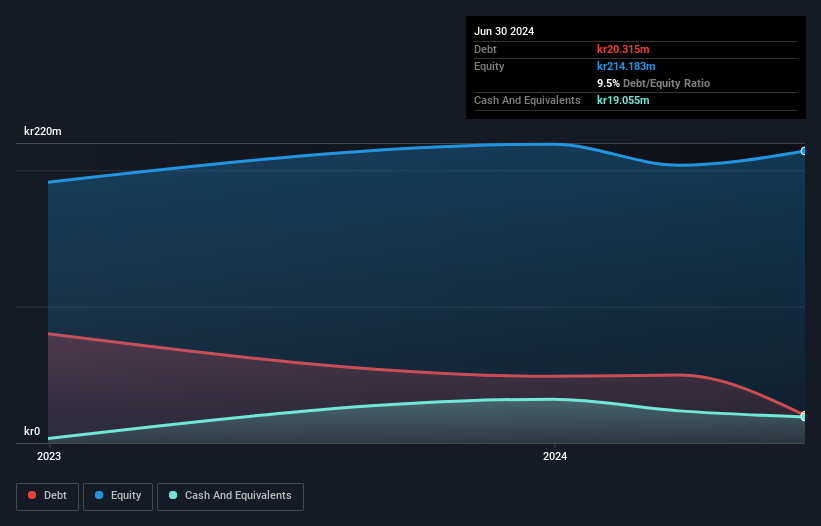Click the blue Equity legend dot
The height and width of the screenshot is (526, 821).
click(x=99, y=495)
